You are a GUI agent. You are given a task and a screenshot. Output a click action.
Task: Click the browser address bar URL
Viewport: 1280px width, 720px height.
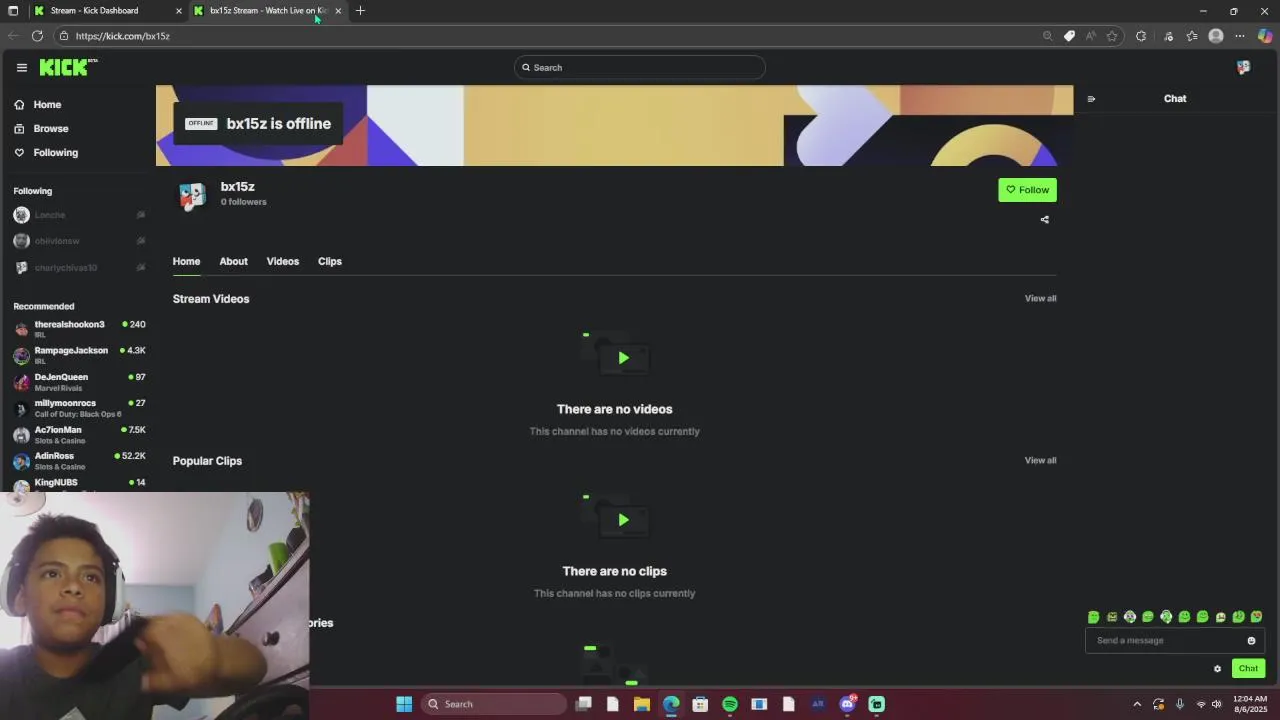coord(122,36)
